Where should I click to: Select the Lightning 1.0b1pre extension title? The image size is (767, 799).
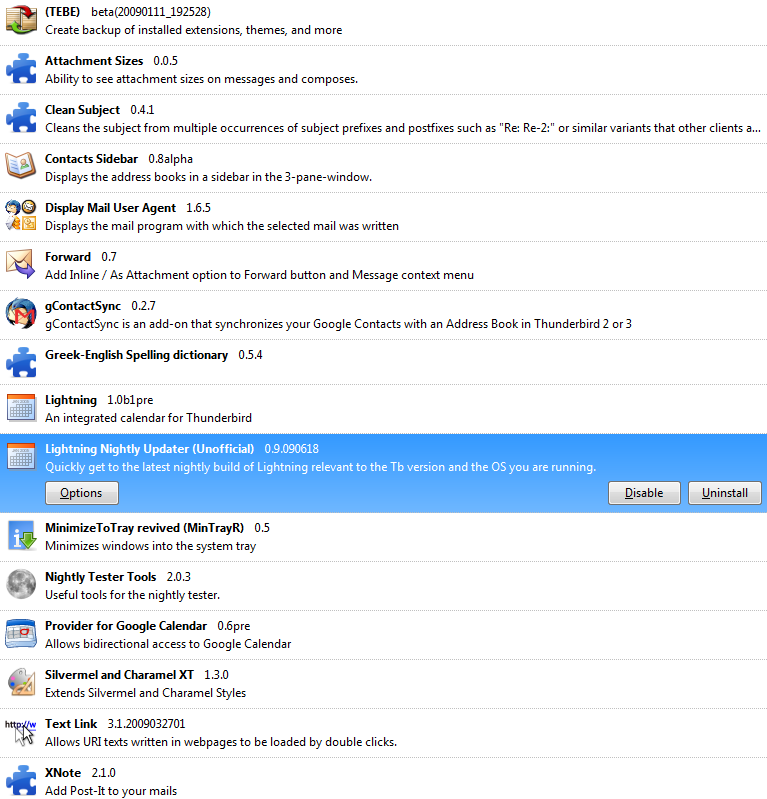point(71,400)
